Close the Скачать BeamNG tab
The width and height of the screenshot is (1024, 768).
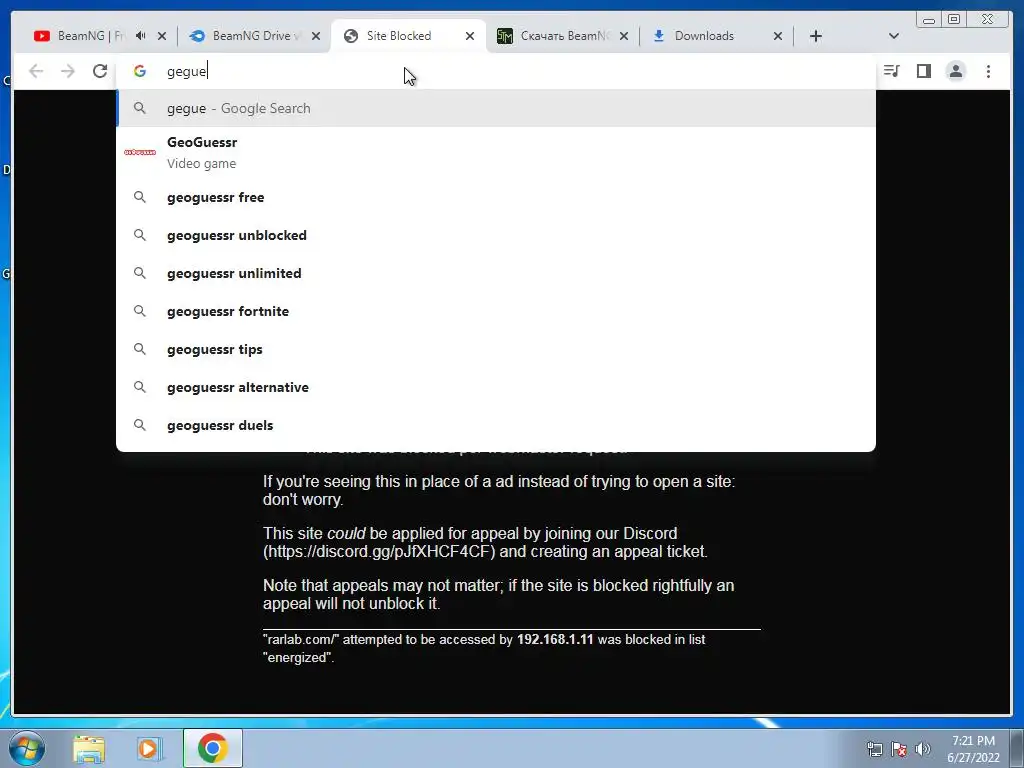pos(624,36)
